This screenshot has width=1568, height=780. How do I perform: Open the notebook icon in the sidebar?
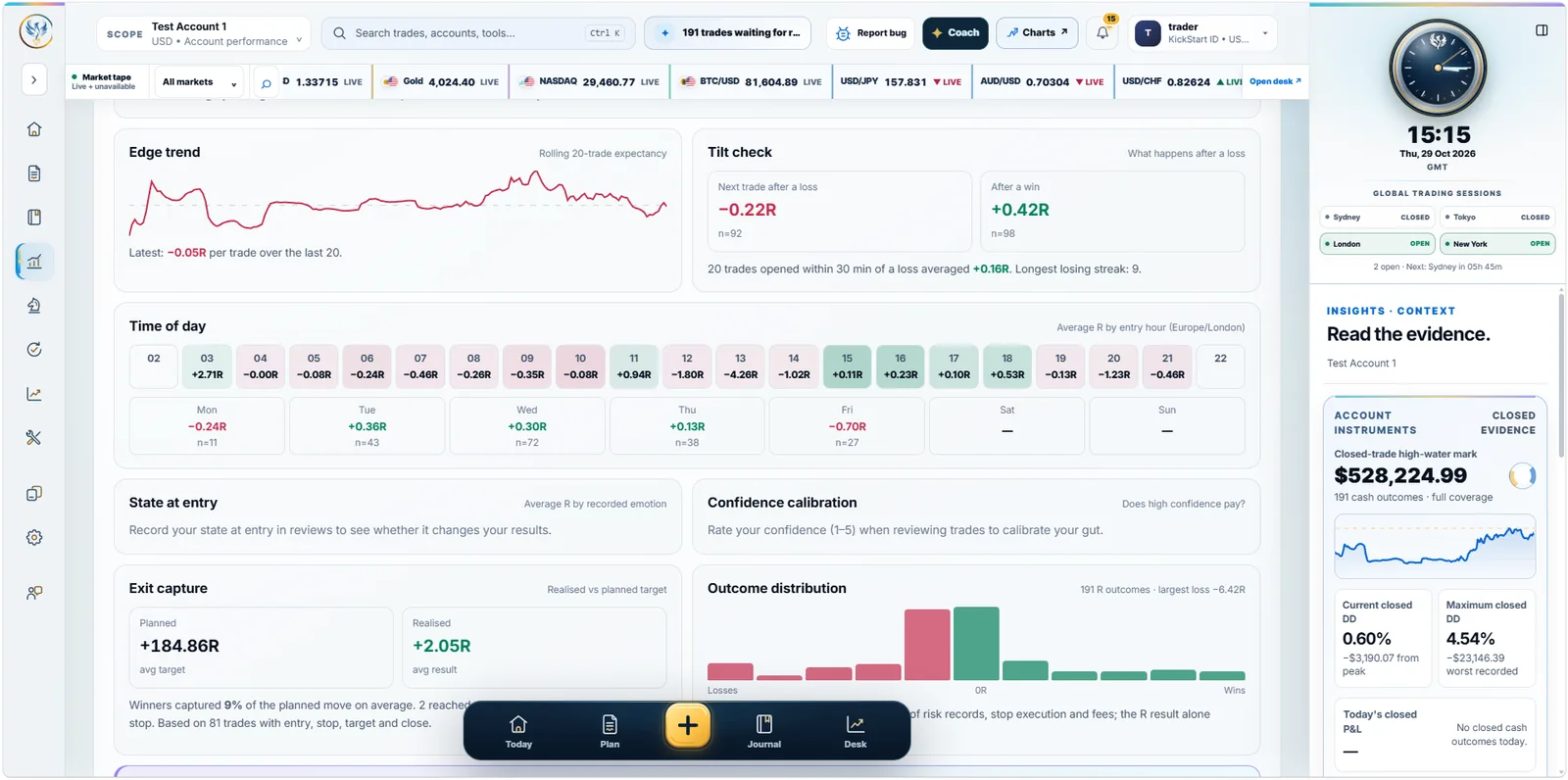pyautogui.click(x=34, y=218)
